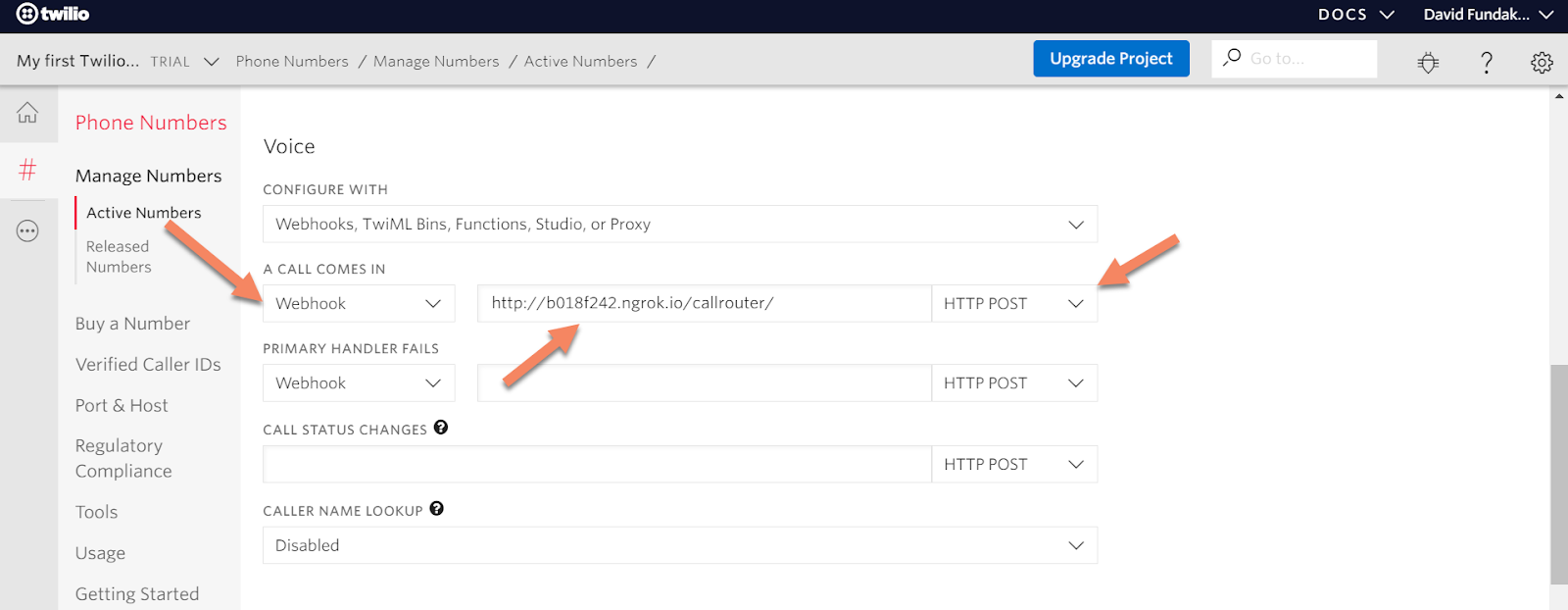The image size is (1568, 610).
Task: Open the settings gear icon
Action: [x=1542, y=63]
